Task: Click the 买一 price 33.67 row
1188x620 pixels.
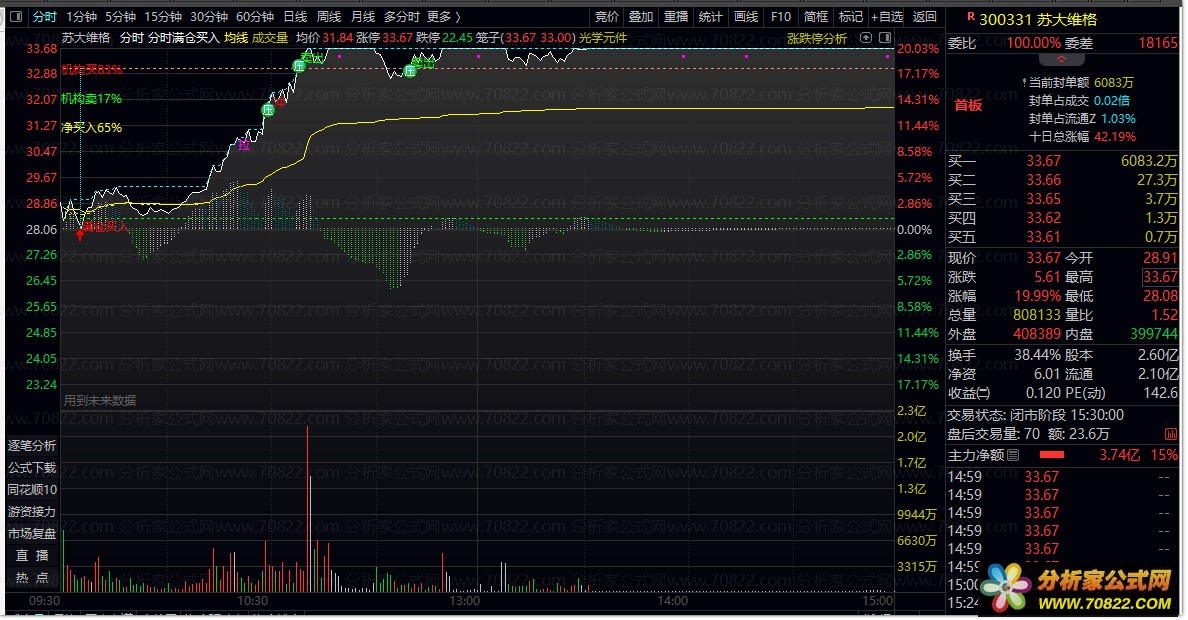Action: [x=1062, y=161]
